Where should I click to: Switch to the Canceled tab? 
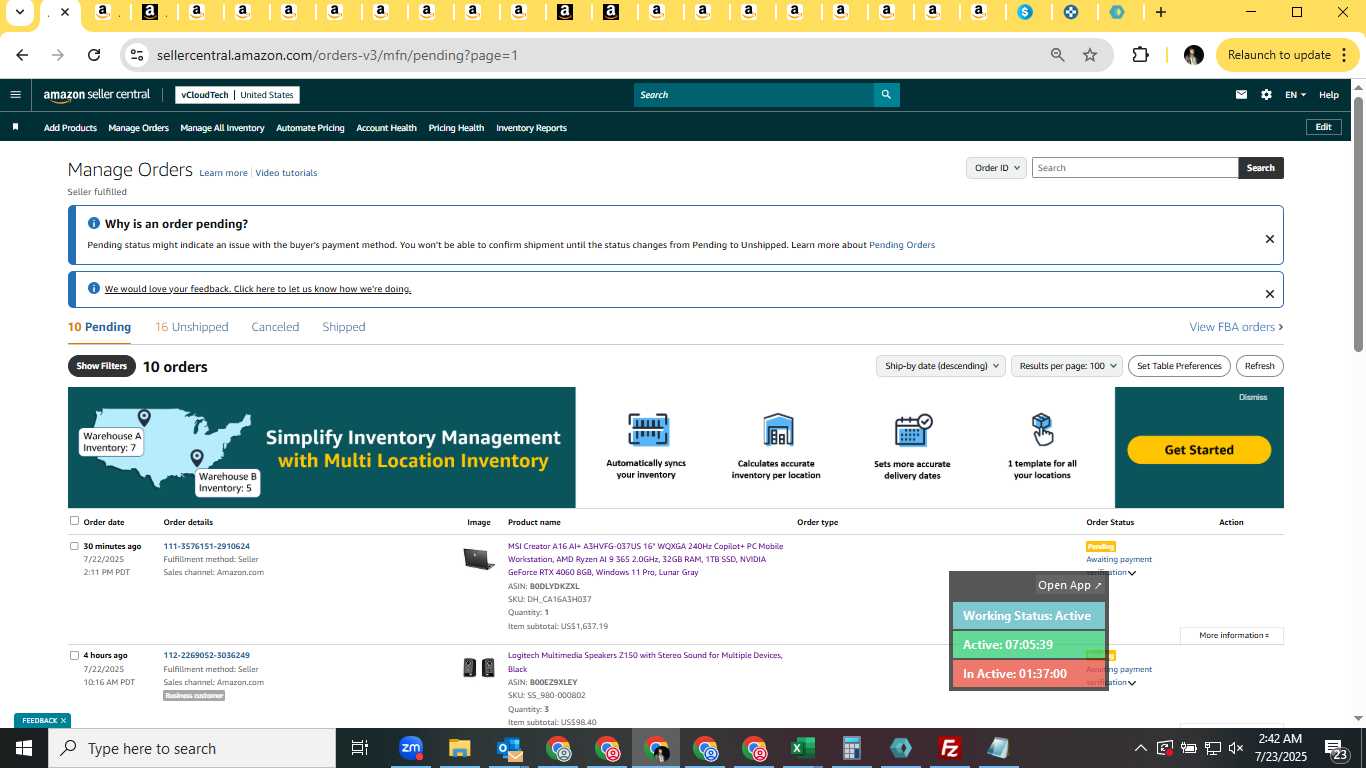[275, 327]
